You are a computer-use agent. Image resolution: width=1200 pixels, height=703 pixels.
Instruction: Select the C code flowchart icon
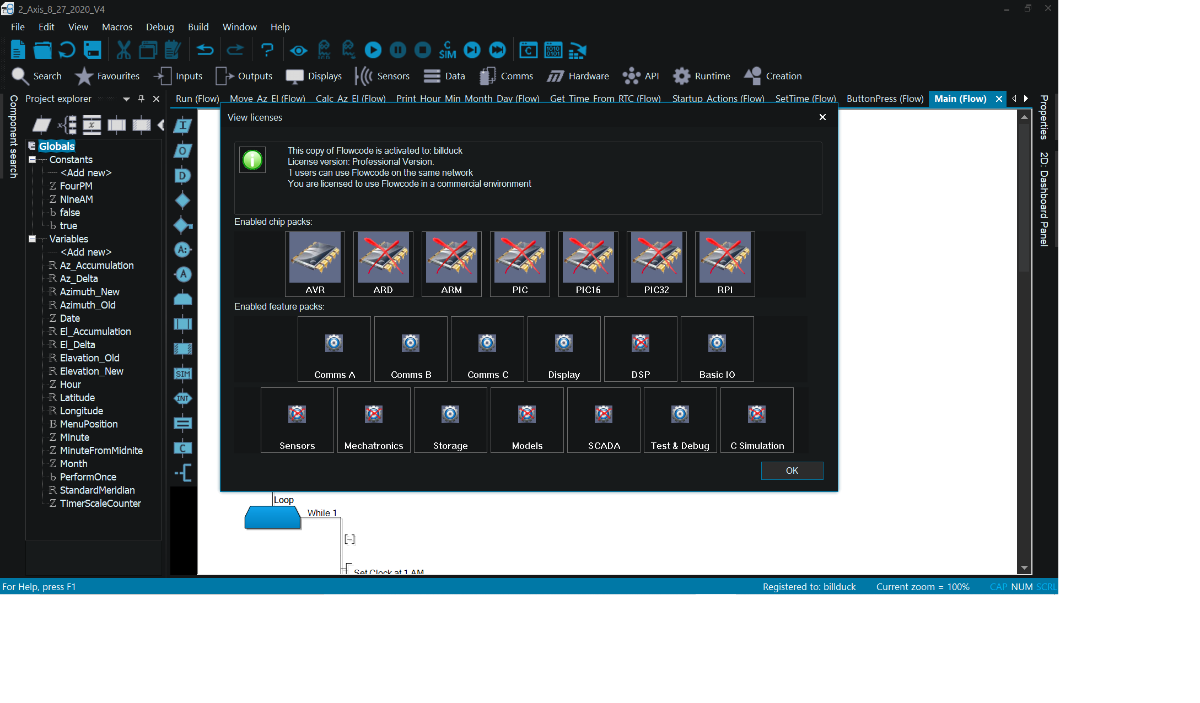pyautogui.click(x=182, y=448)
